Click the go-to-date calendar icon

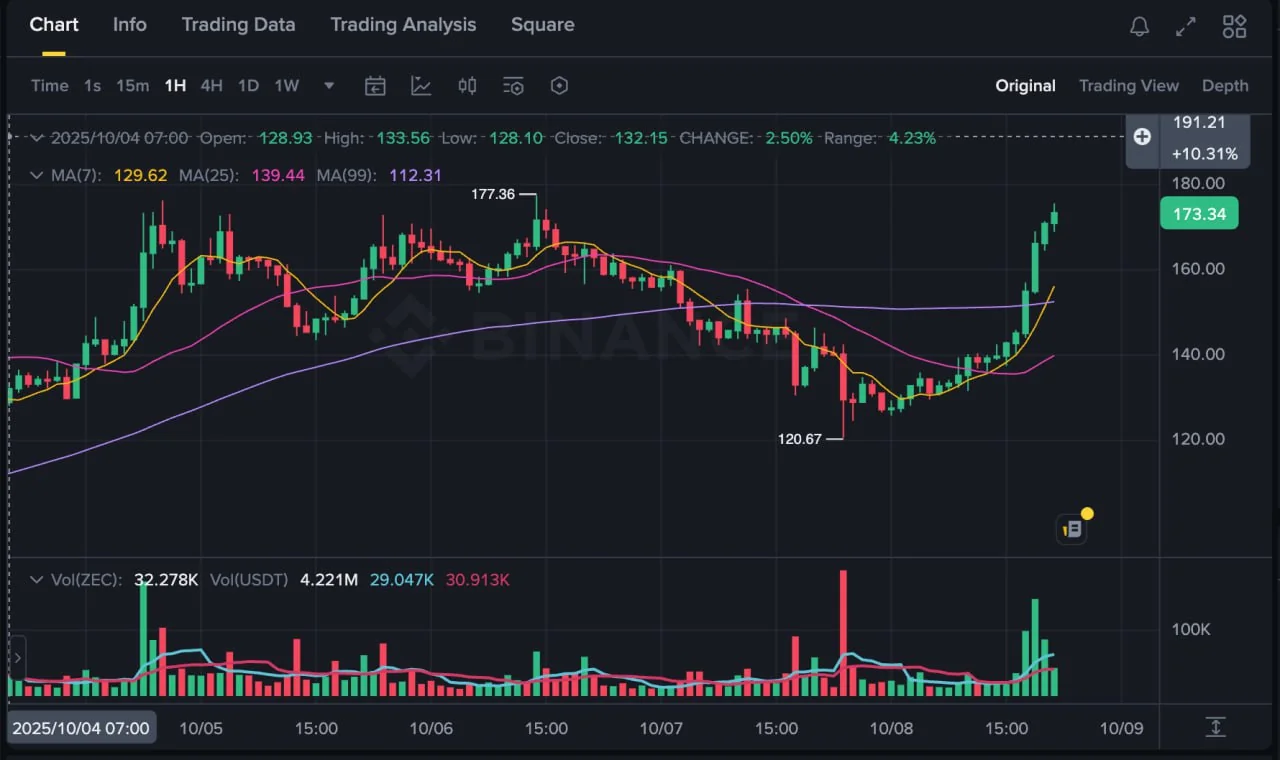(375, 86)
